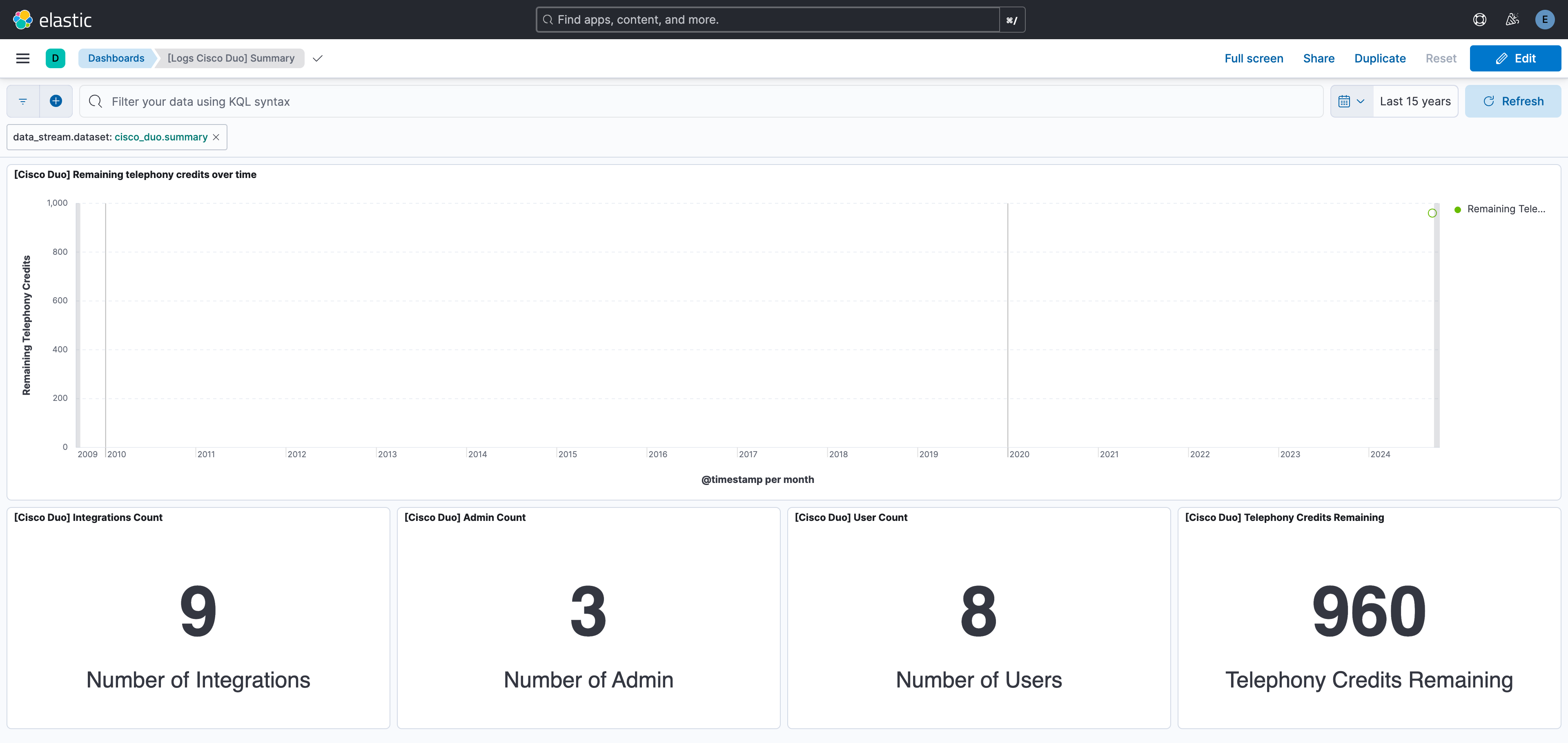Click the Edit button
Viewport: 1568px width, 743px height.
tap(1516, 58)
